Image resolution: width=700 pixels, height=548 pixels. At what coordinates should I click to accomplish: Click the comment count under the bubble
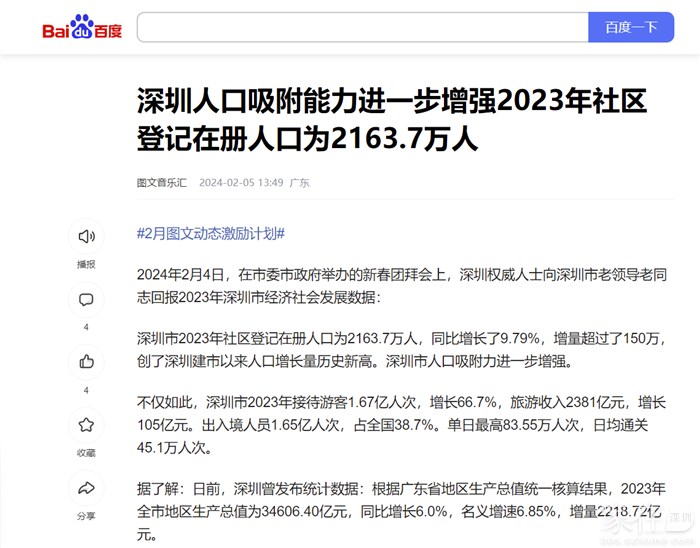click(x=86, y=327)
